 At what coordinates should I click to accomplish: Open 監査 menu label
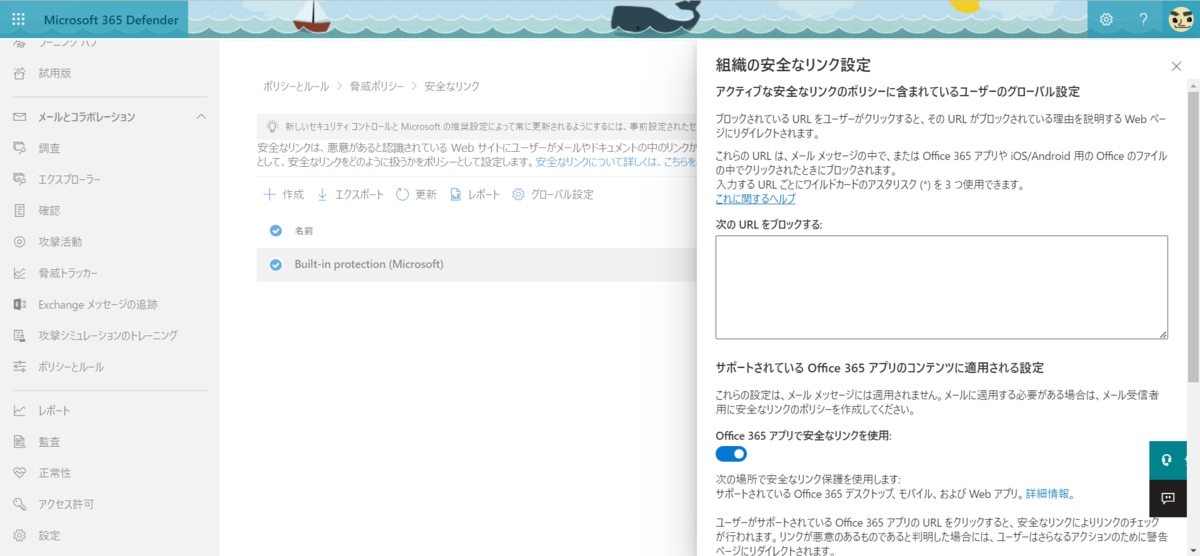49,441
